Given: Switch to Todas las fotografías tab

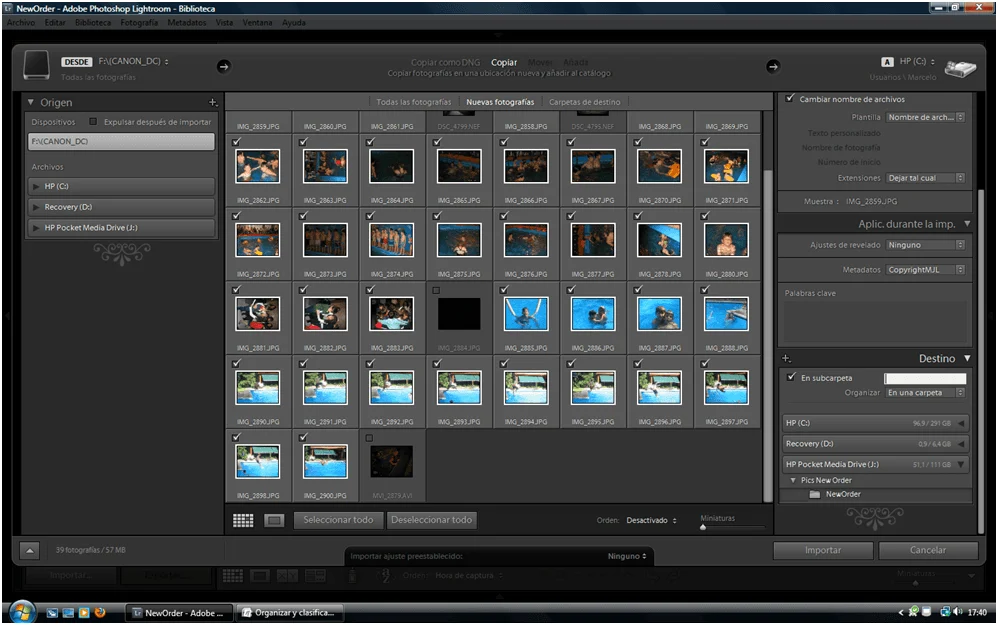Looking at the screenshot, I should tap(413, 102).
